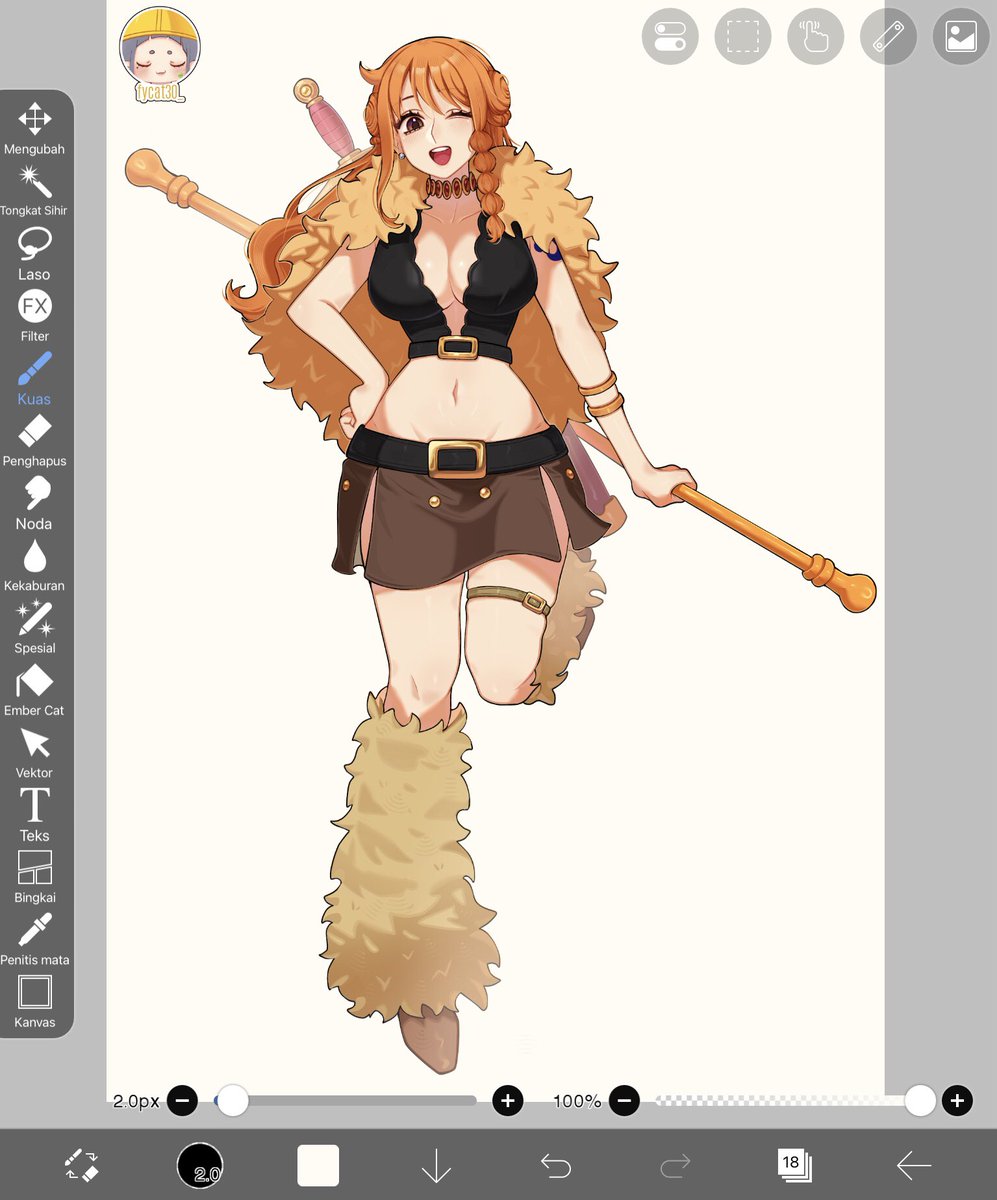Viewport: 997px width, 1200px height.
Task: Open the FX Filter tool
Action: (x=34, y=316)
